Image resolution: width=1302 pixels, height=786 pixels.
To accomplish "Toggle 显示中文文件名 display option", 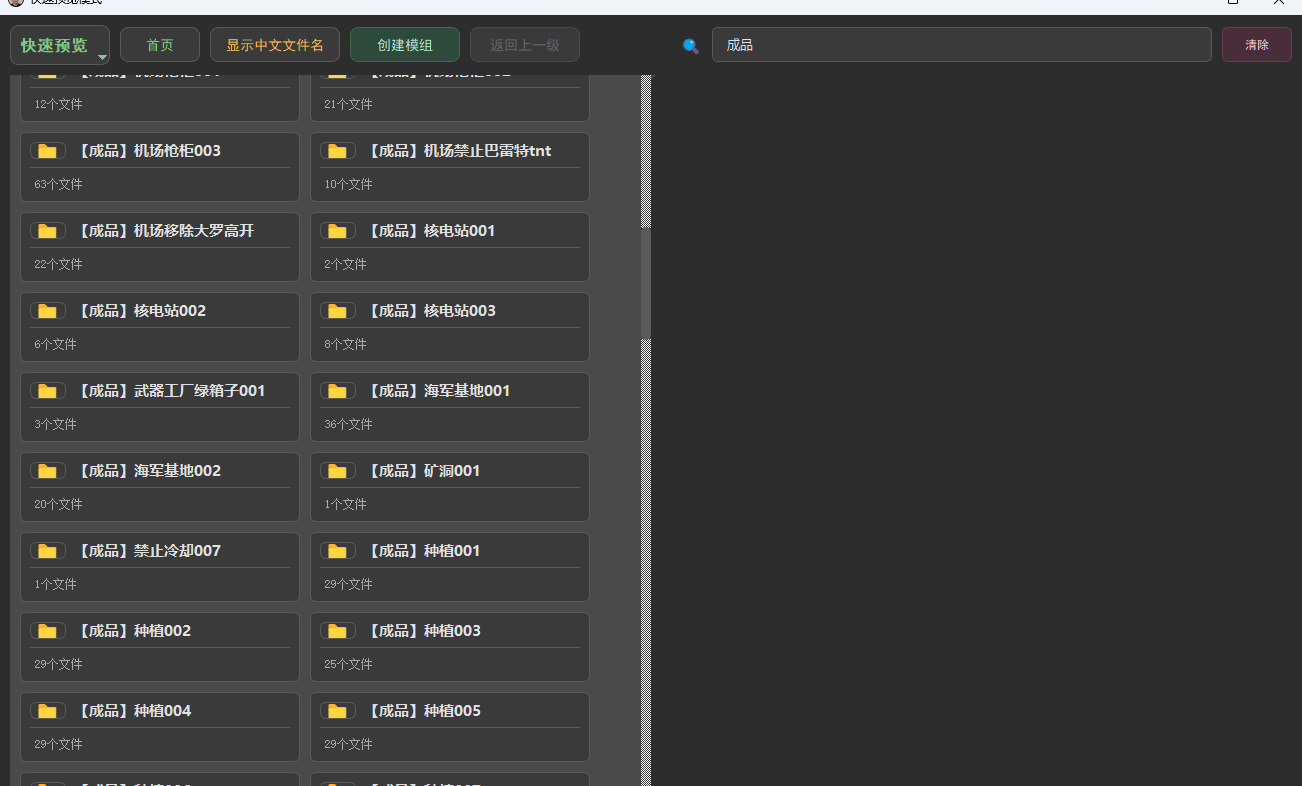I will click(275, 45).
